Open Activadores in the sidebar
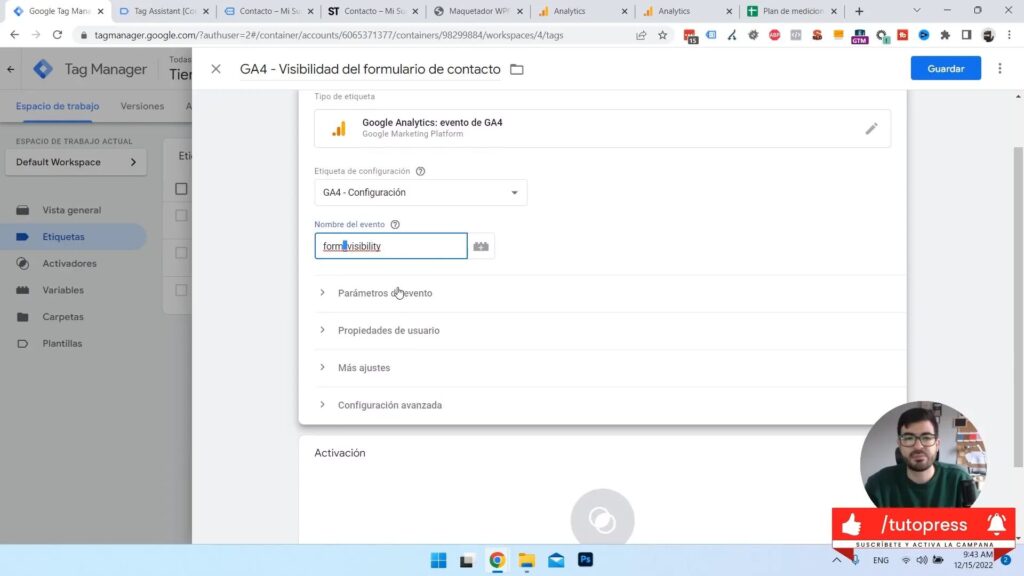 pyautogui.click(x=69, y=263)
